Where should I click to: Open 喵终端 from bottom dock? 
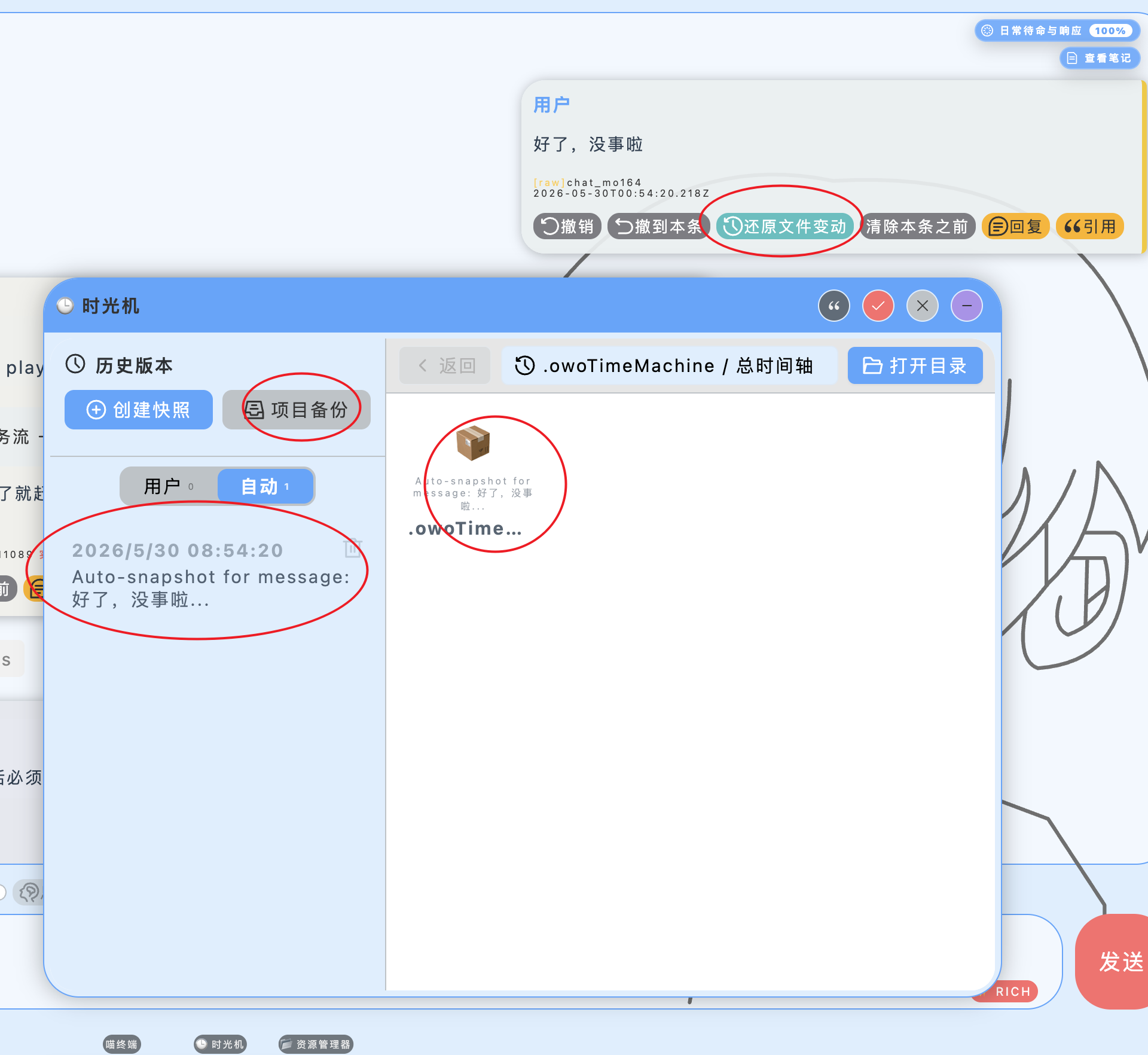point(122,1044)
